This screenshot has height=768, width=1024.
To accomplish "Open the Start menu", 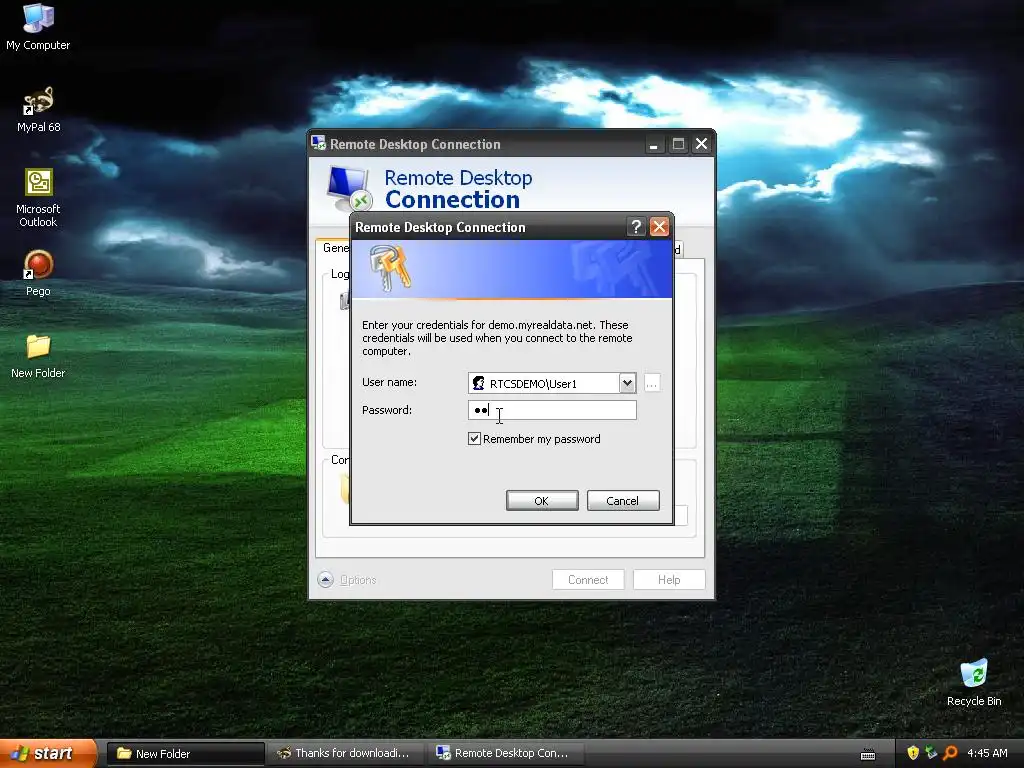I will (x=48, y=754).
